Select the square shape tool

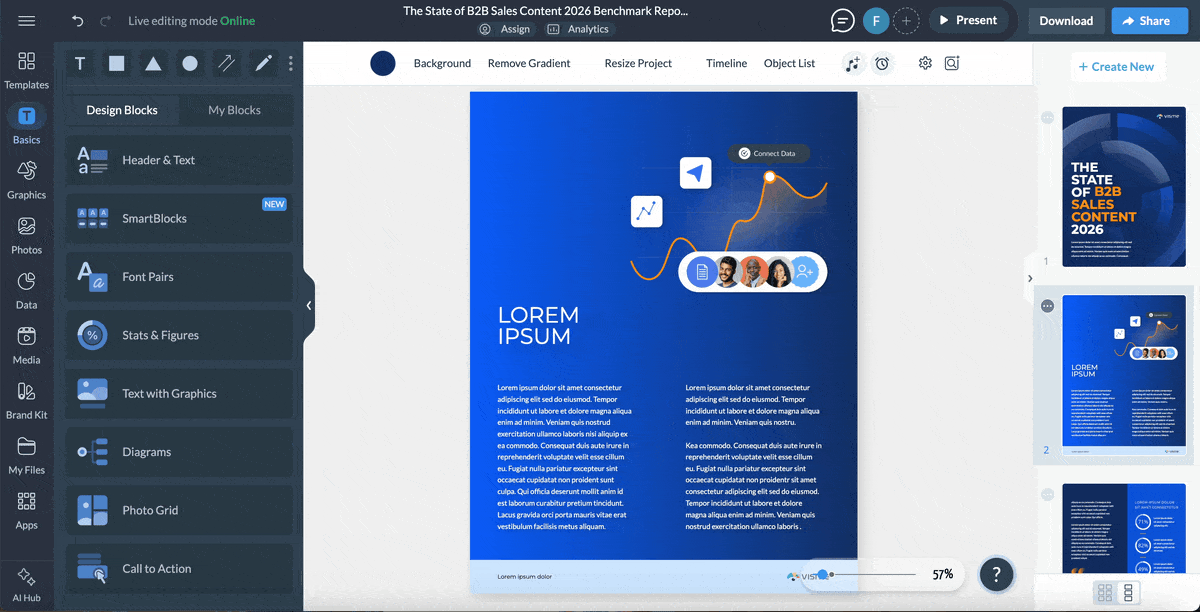117,63
